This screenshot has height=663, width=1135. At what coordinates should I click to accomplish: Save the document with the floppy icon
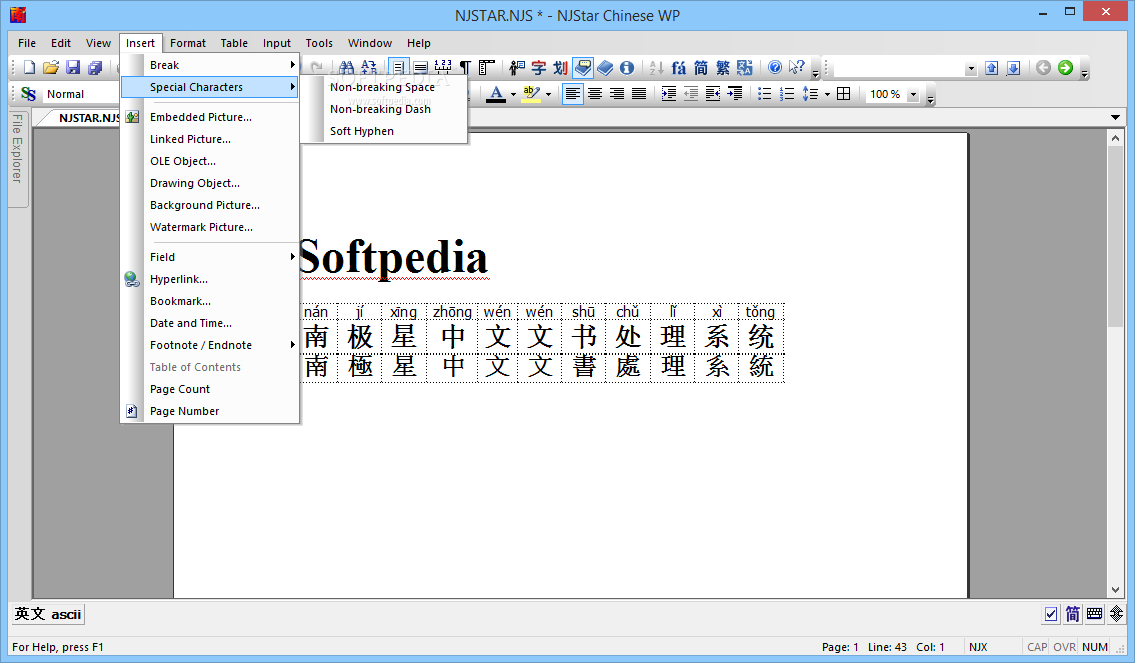(73, 67)
